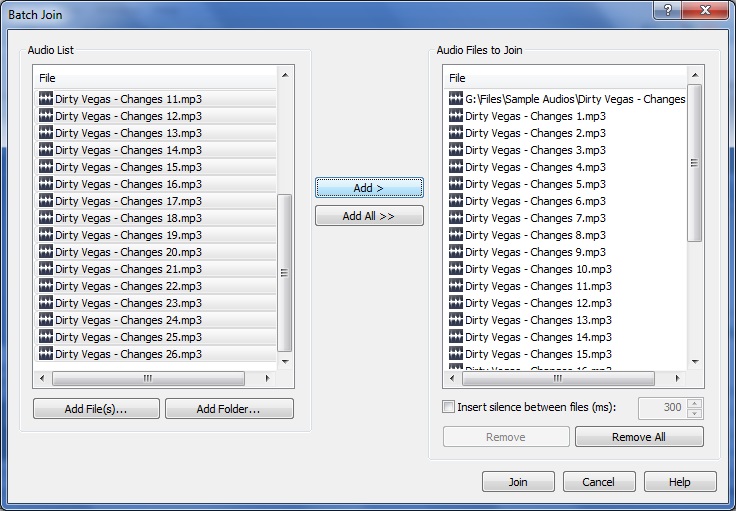736x511 pixels.
Task: Click waveform icon of Changes 26.mp3 in Audio List
Action: [46, 354]
